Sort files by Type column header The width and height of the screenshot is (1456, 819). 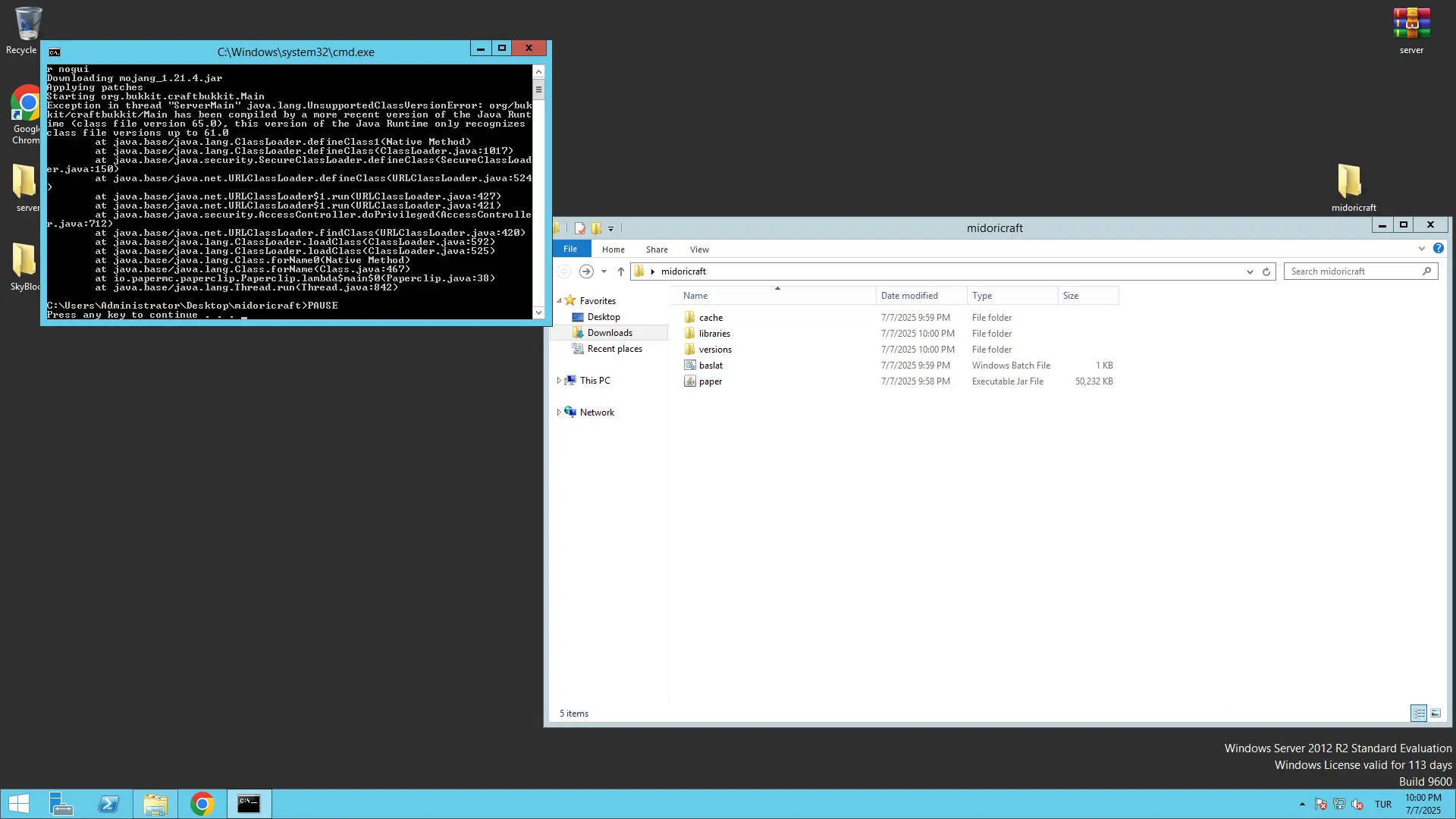[x=1012, y=296]
